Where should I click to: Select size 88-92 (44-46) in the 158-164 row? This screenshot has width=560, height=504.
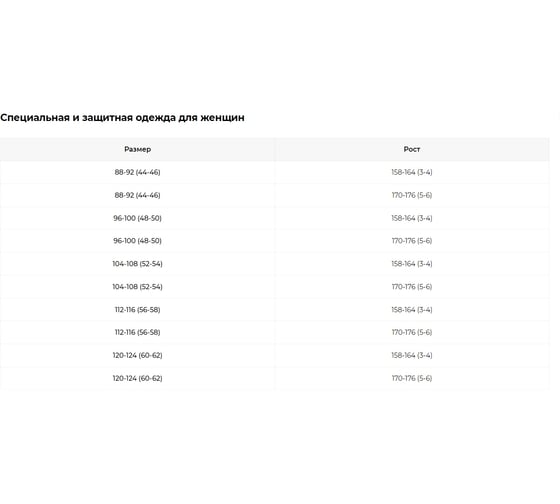click(138, 172)
